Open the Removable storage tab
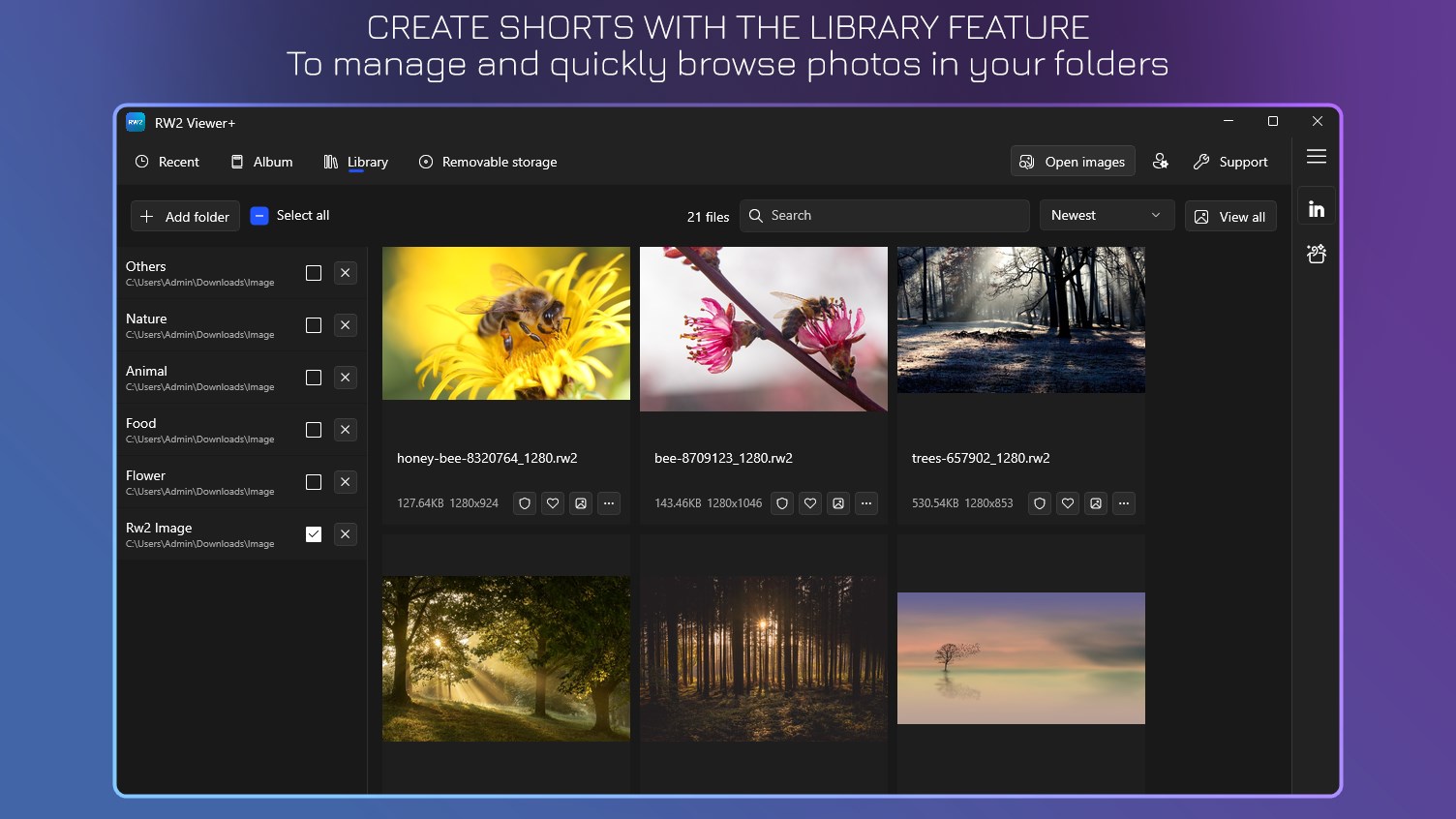This screenshot has height=819, width=1456. click(x=488, y=162)
